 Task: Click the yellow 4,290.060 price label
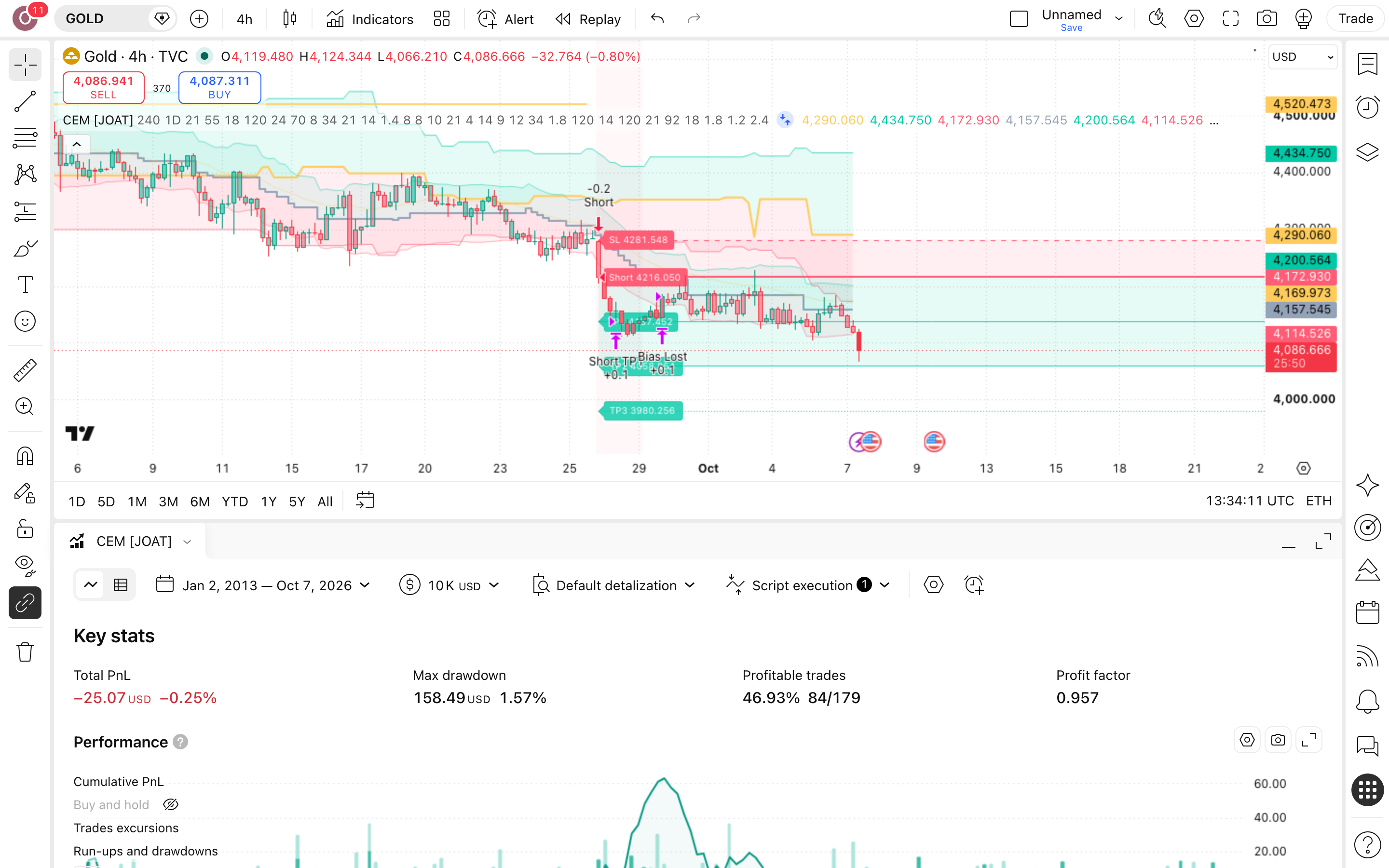coord(1301,235)
